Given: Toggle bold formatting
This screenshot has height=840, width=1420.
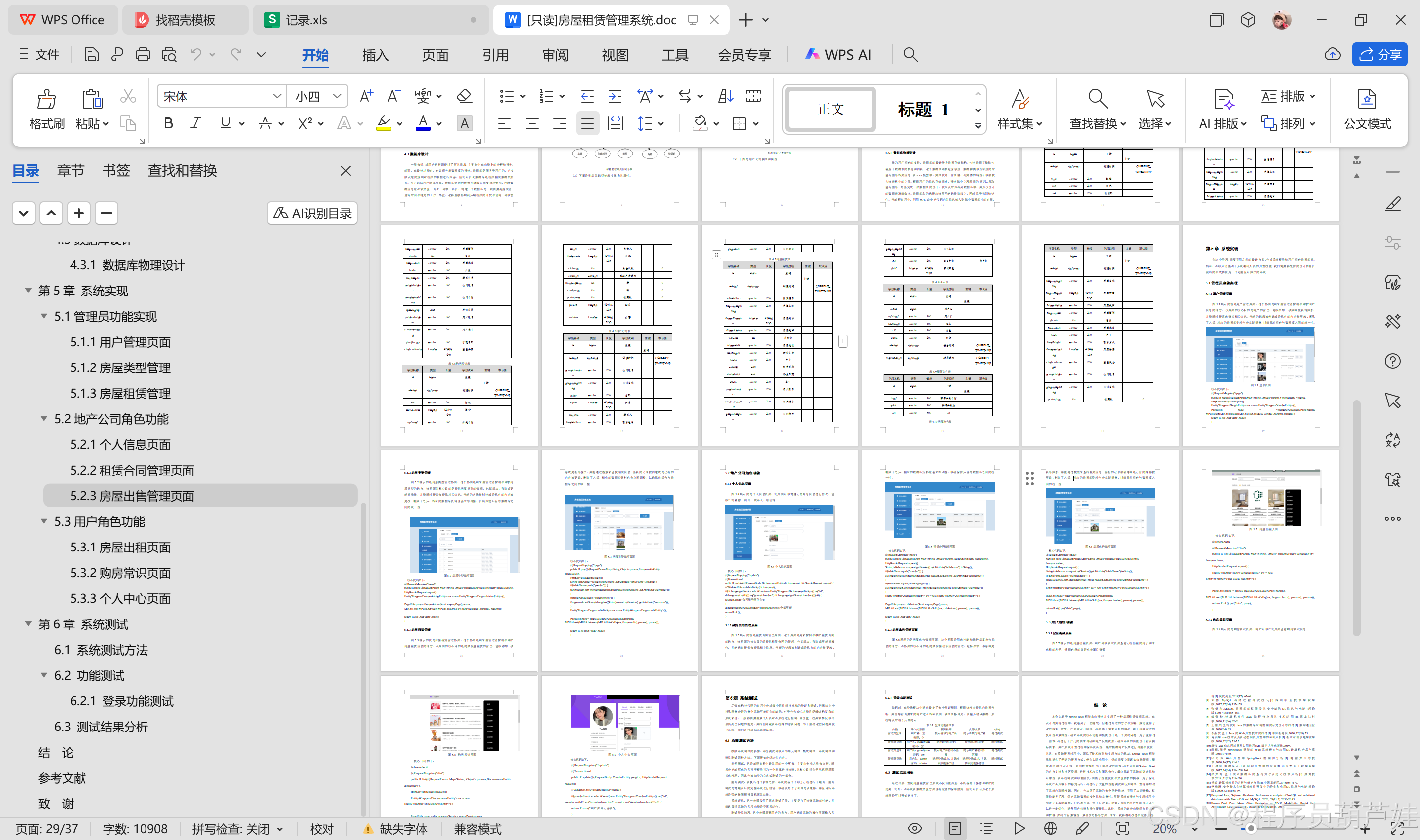Looking at the screenshot, I should [x=168, y=123].
